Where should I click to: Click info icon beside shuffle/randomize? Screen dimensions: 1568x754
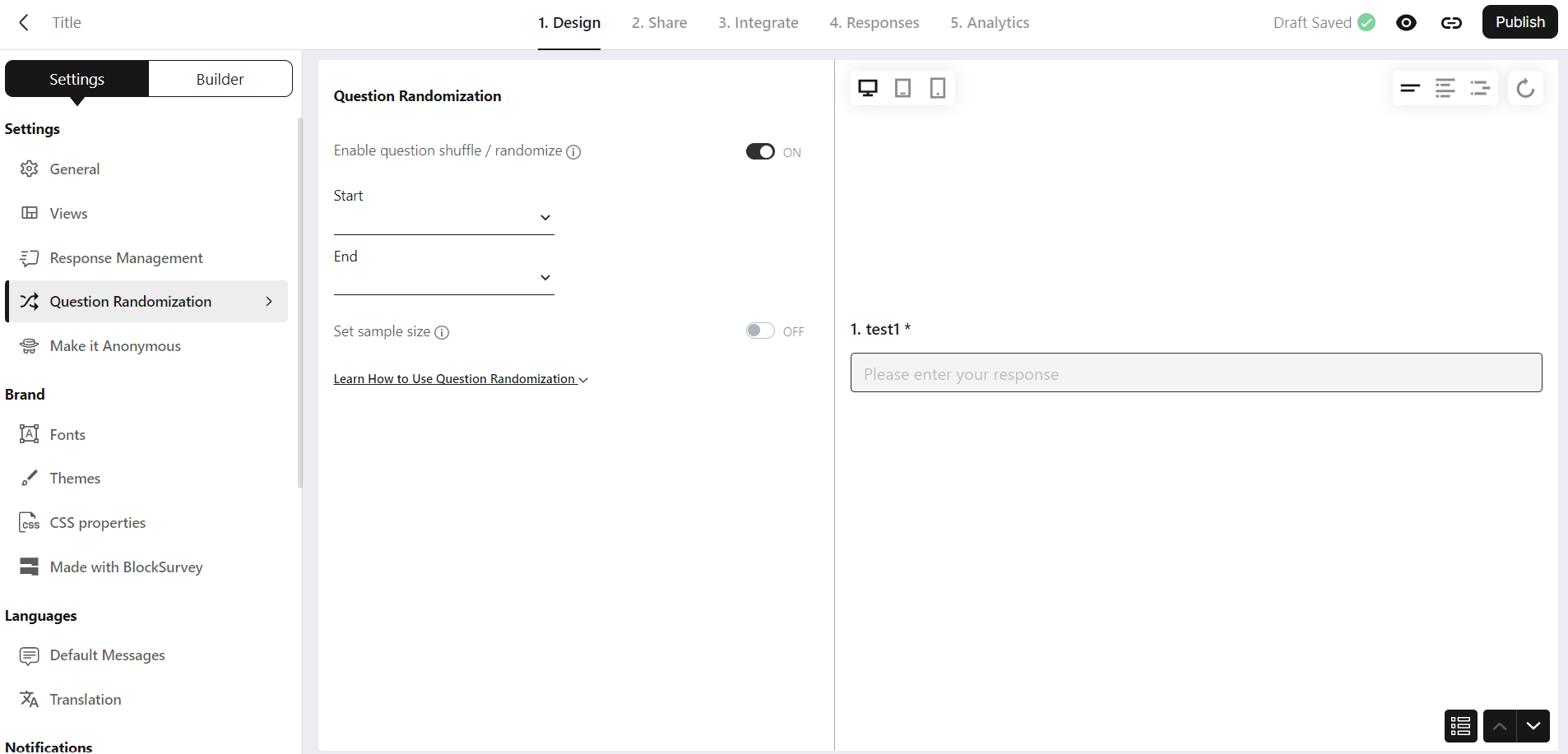[573, 151]
